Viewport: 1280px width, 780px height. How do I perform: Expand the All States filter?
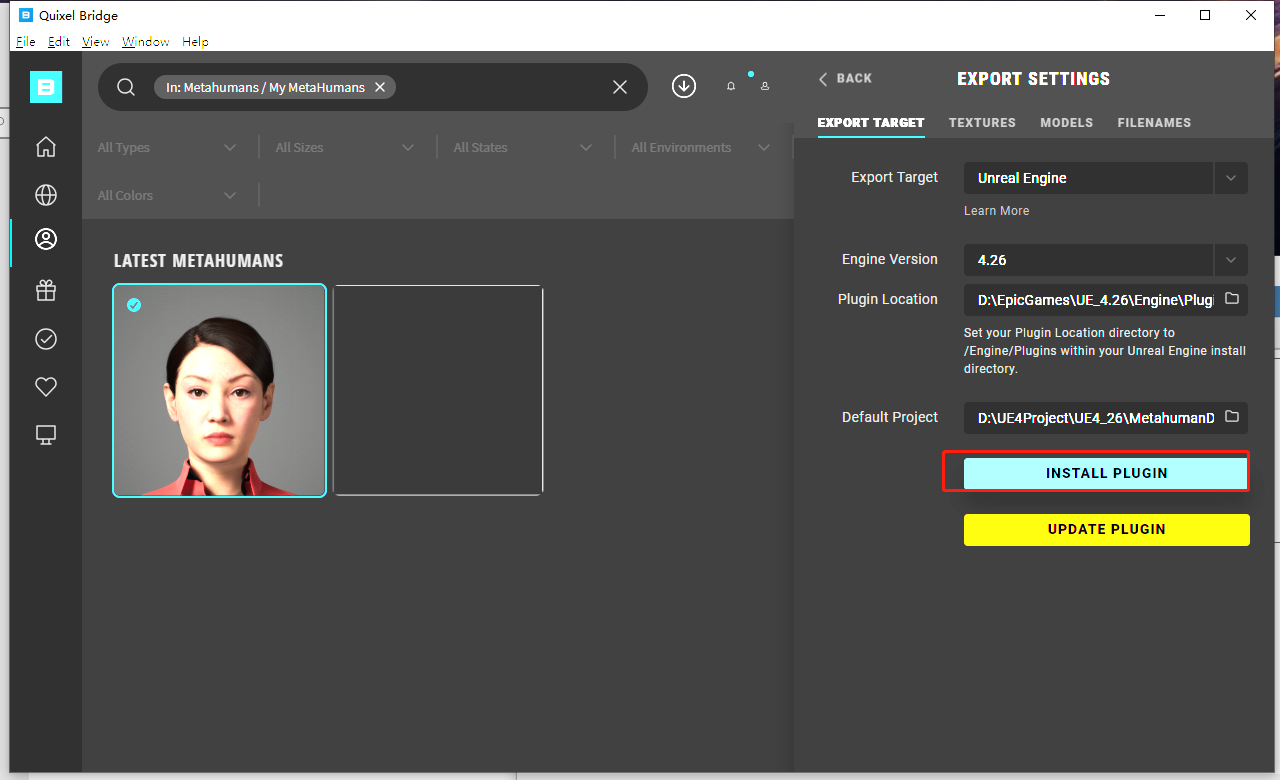click(523, 147)
